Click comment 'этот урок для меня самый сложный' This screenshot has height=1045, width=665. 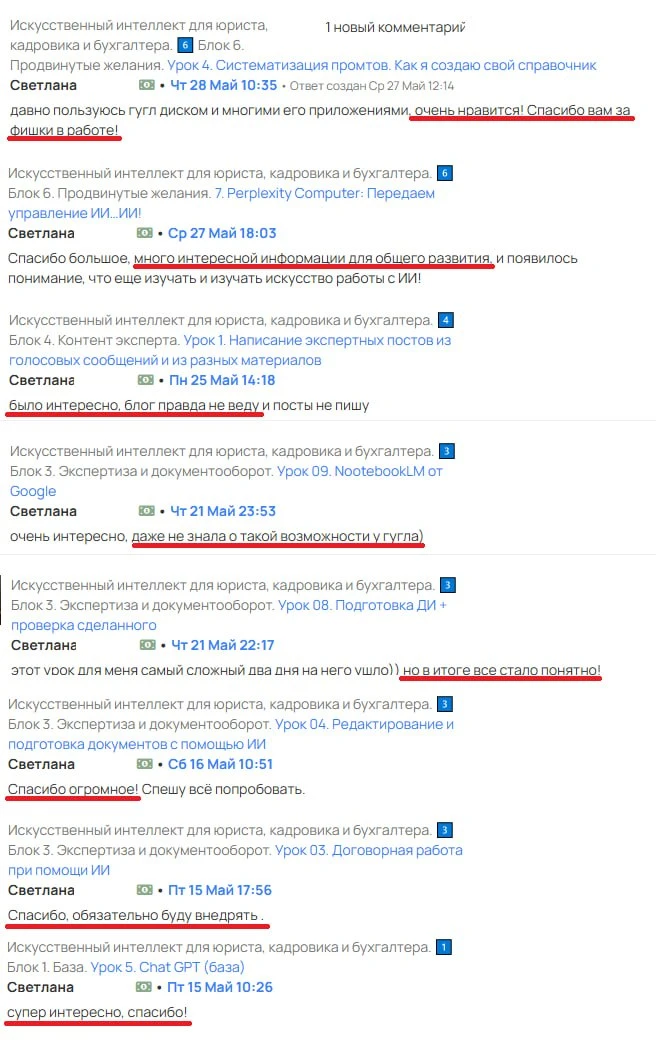pos(306,670)
